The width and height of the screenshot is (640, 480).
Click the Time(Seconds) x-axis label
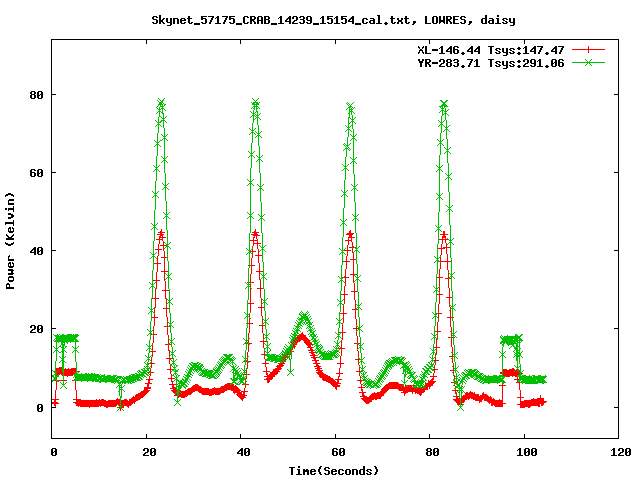[x=334, y=471]
